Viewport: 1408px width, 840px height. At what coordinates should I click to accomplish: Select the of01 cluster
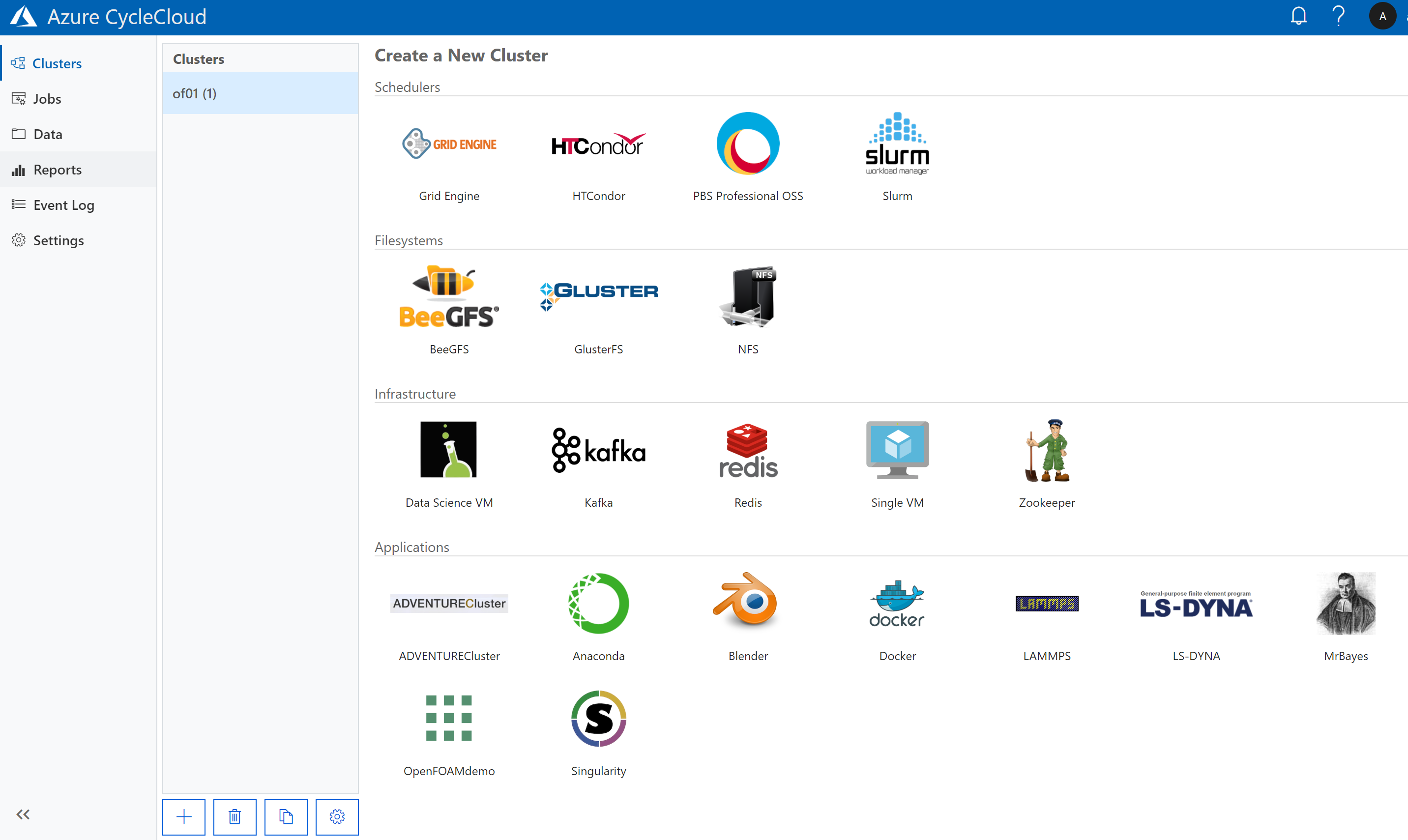click(x=194, y=93)
